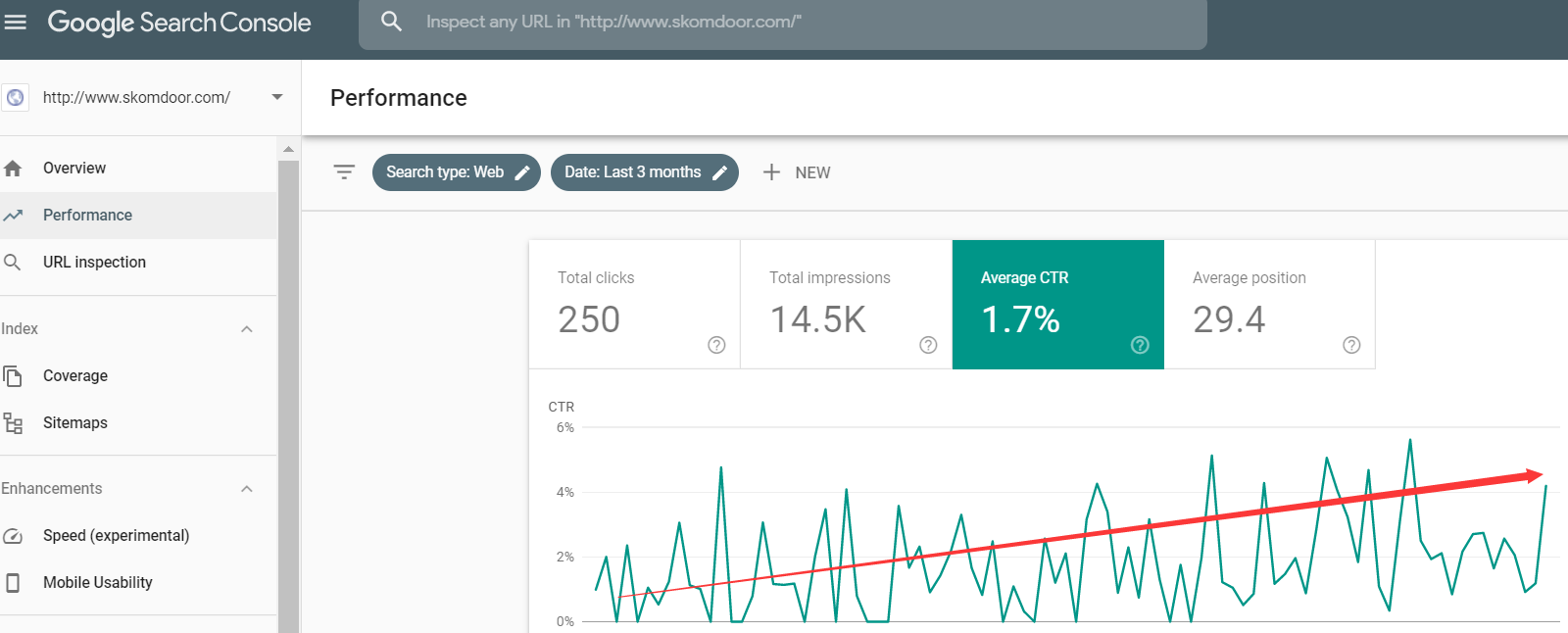
Task: Collapse the Index section
Action: click(247, 329)
